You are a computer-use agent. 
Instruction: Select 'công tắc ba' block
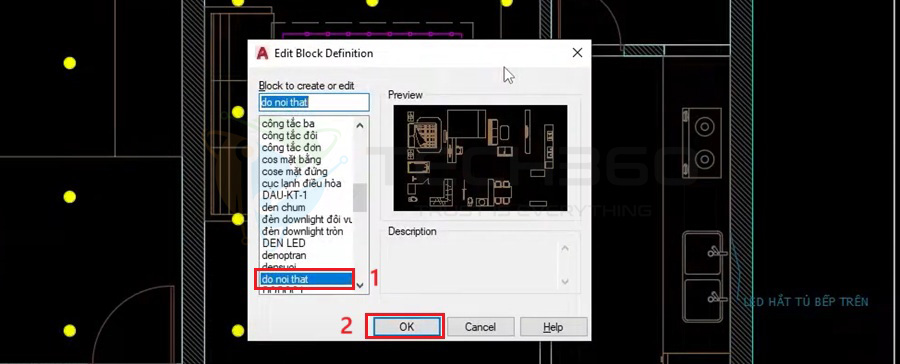[x=288, y=123]
